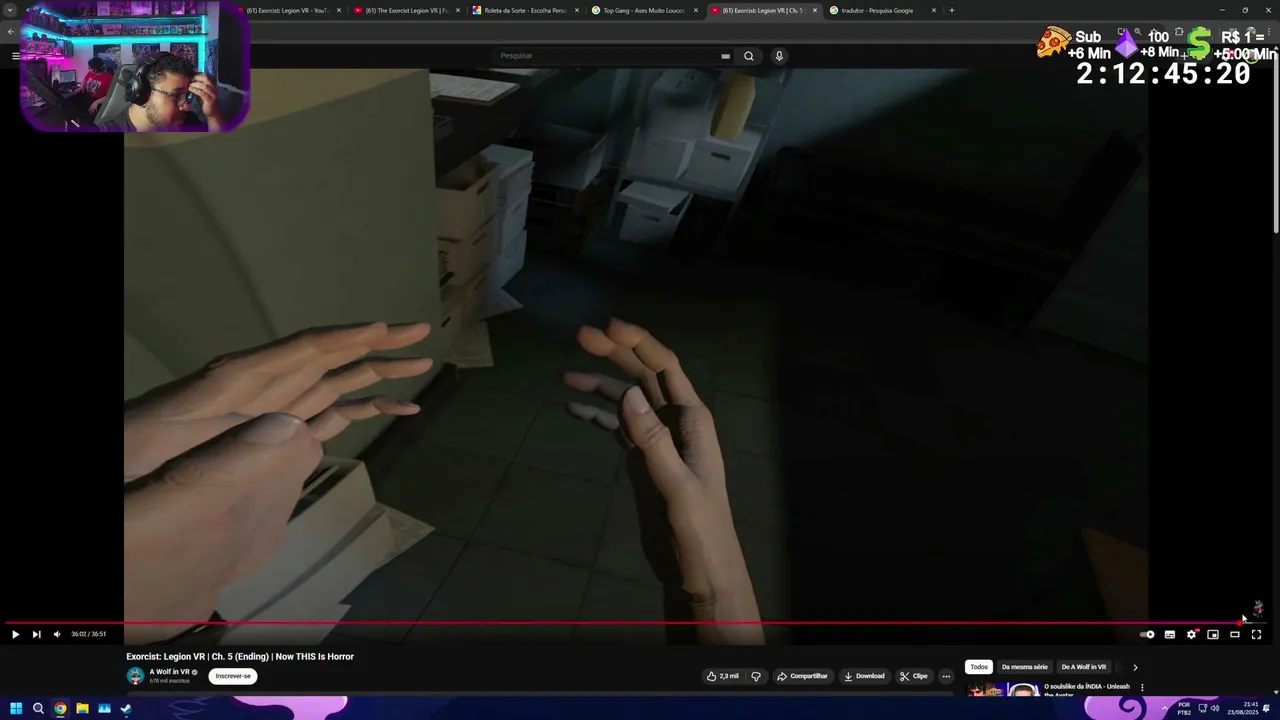
Task: Play the paused YouTube video
Action: pos(15,634)
